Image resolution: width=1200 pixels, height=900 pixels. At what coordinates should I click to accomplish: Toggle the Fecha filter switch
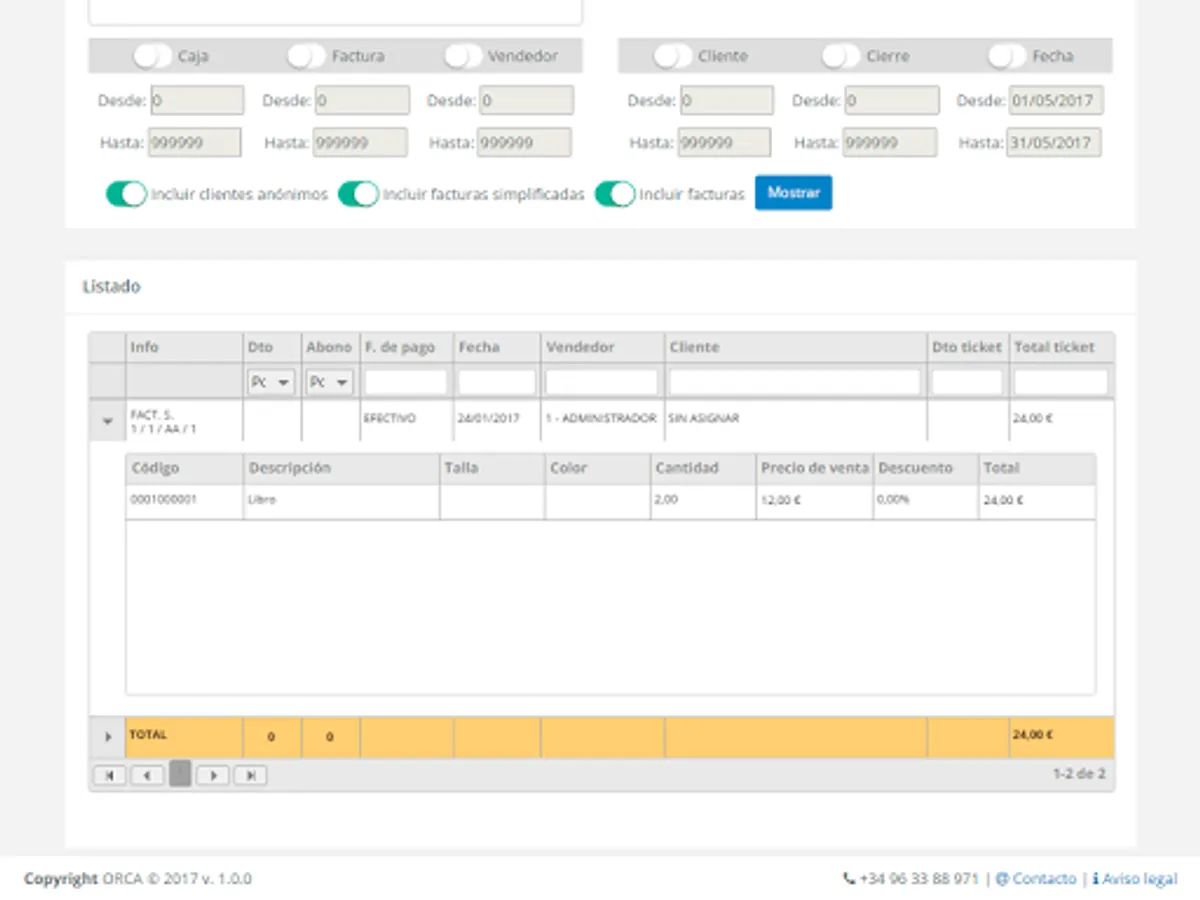click(1007, 56)
